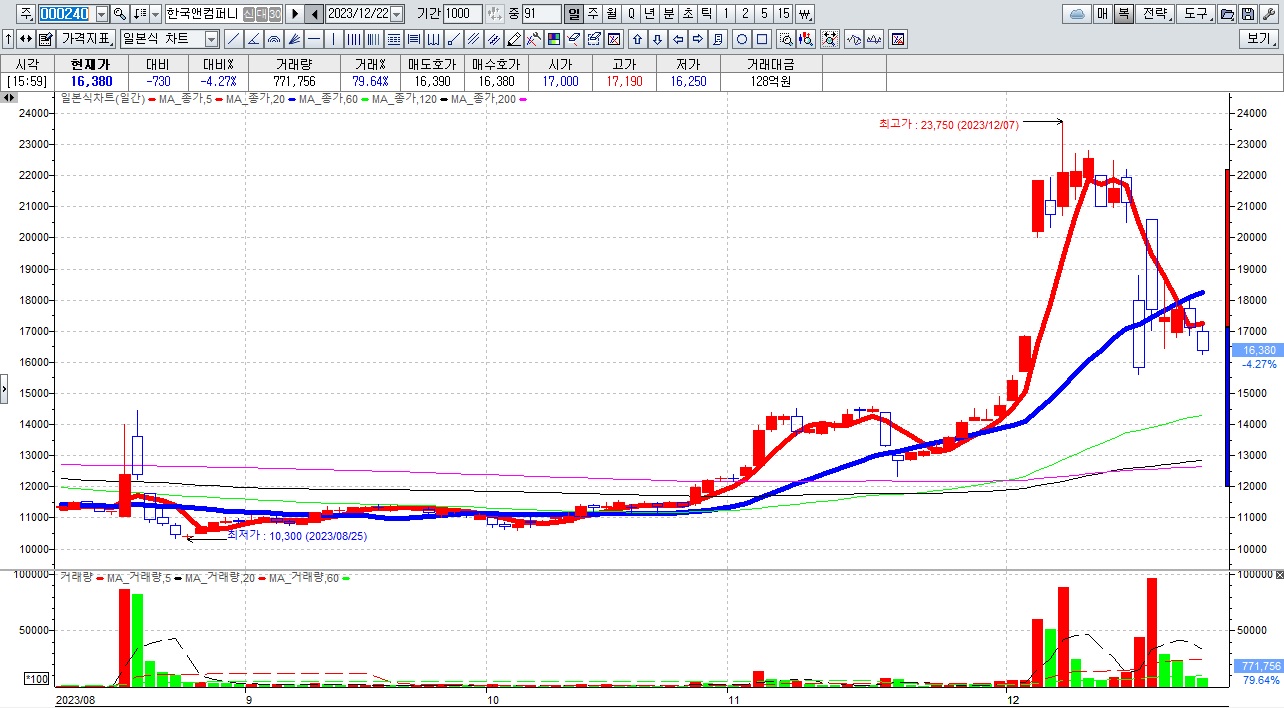Viewport: 1284px width, 708px height.
Task: Switch to the 년 yearly period
Action: coord(649,14)
